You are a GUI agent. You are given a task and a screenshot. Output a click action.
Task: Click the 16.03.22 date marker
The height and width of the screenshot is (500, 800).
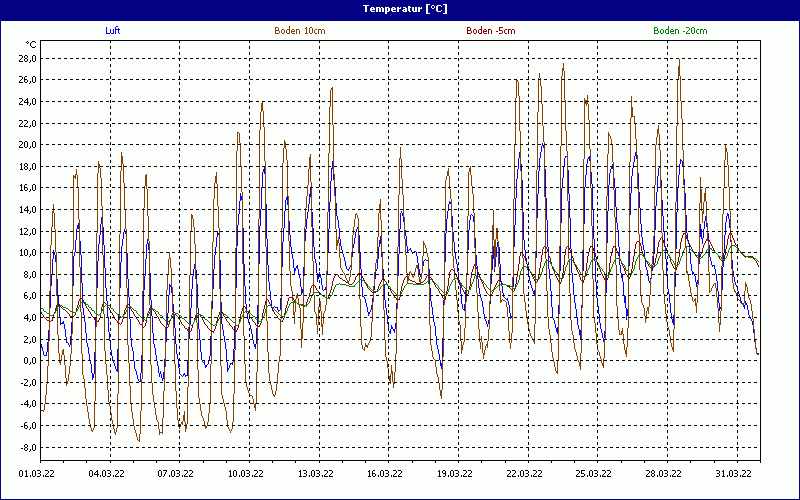pos(384,474)
